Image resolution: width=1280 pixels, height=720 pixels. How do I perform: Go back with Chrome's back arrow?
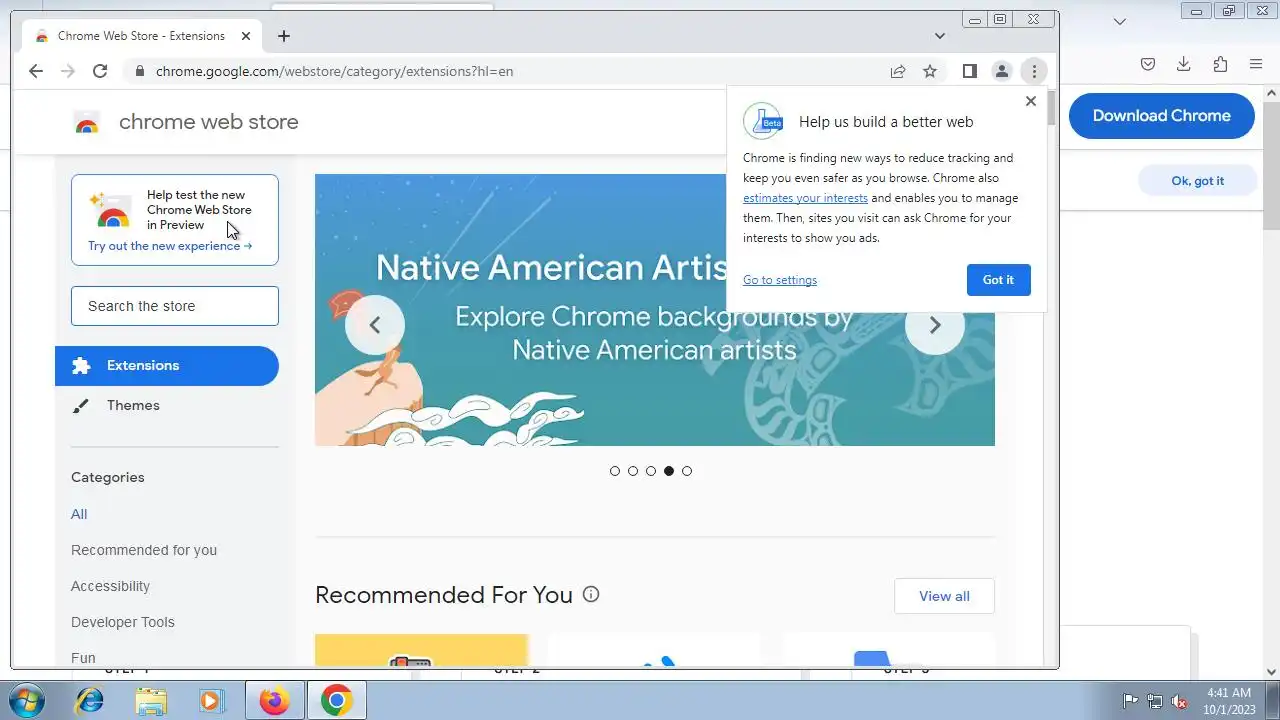coord(36,71)
